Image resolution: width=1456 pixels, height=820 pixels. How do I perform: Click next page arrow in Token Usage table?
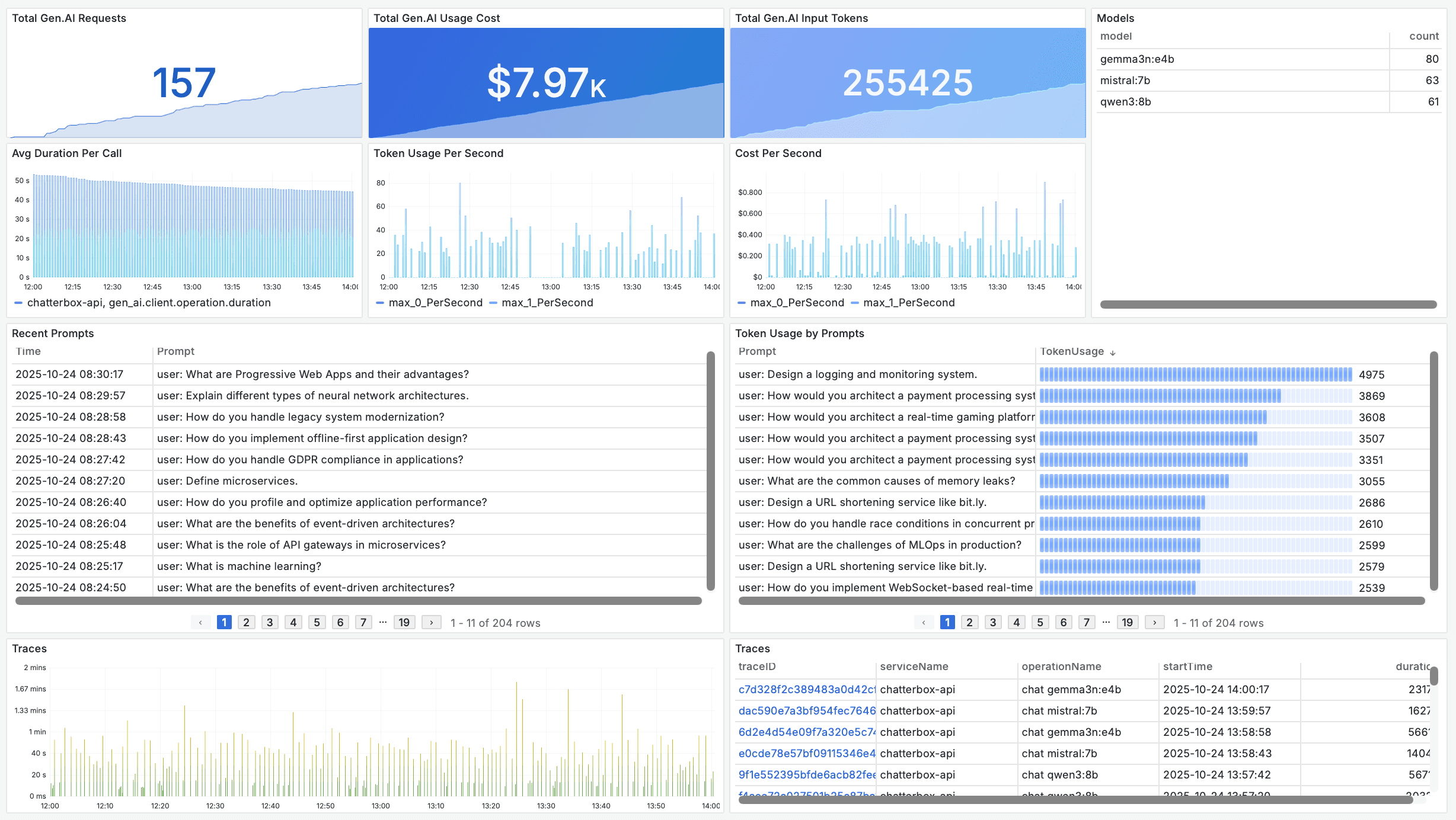[1154, 622]
